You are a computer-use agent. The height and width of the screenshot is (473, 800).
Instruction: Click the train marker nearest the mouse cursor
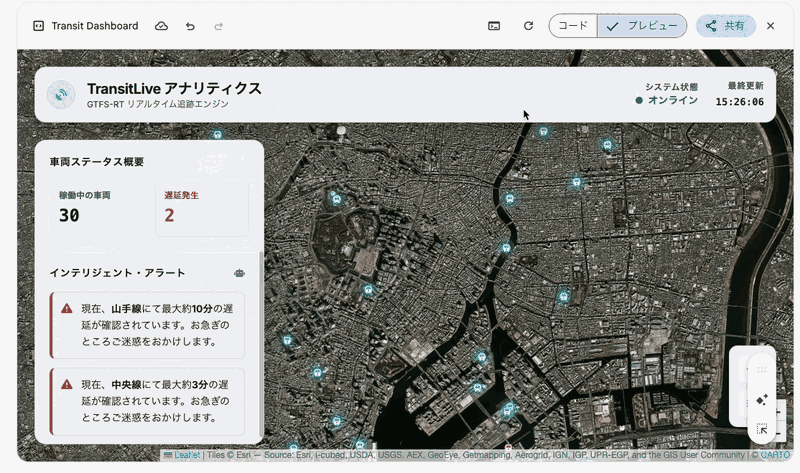click(544, 132)
